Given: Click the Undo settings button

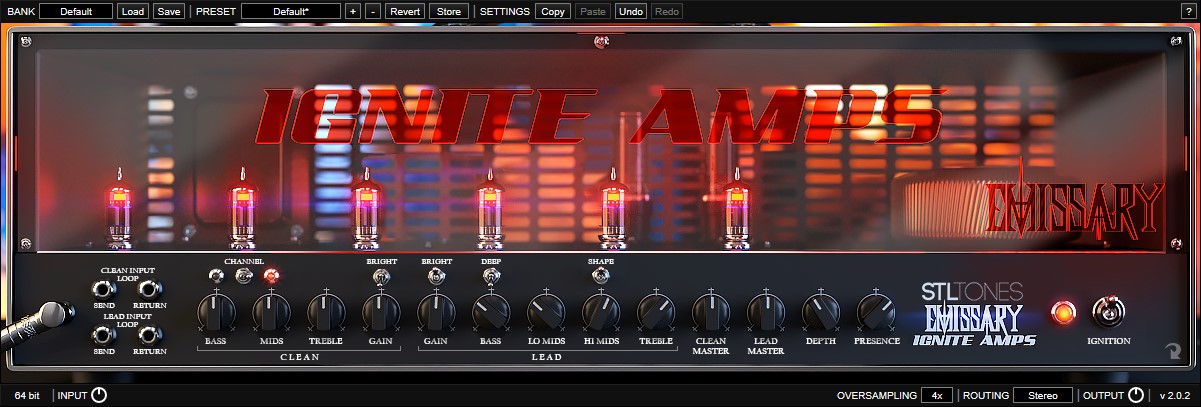Looking at the screenshot, I should 630,11.
